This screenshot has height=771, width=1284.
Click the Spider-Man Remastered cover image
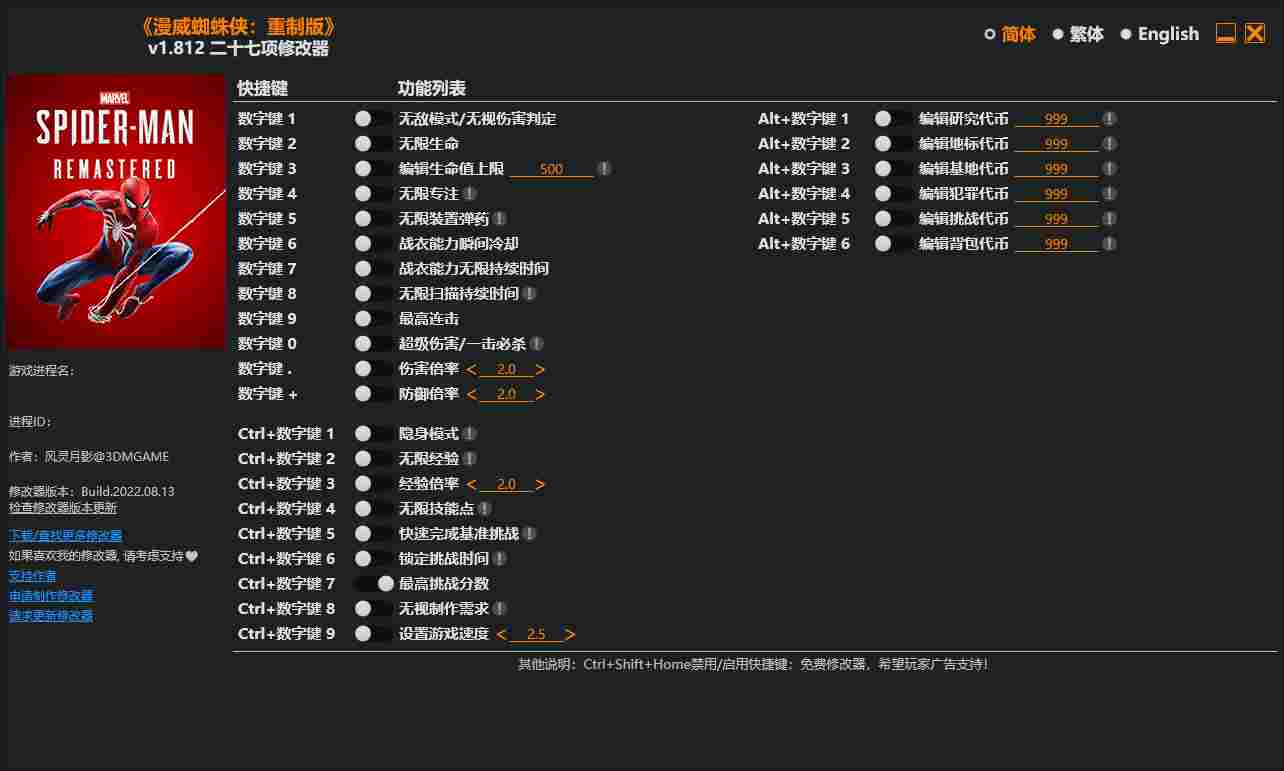pos(116,211)
